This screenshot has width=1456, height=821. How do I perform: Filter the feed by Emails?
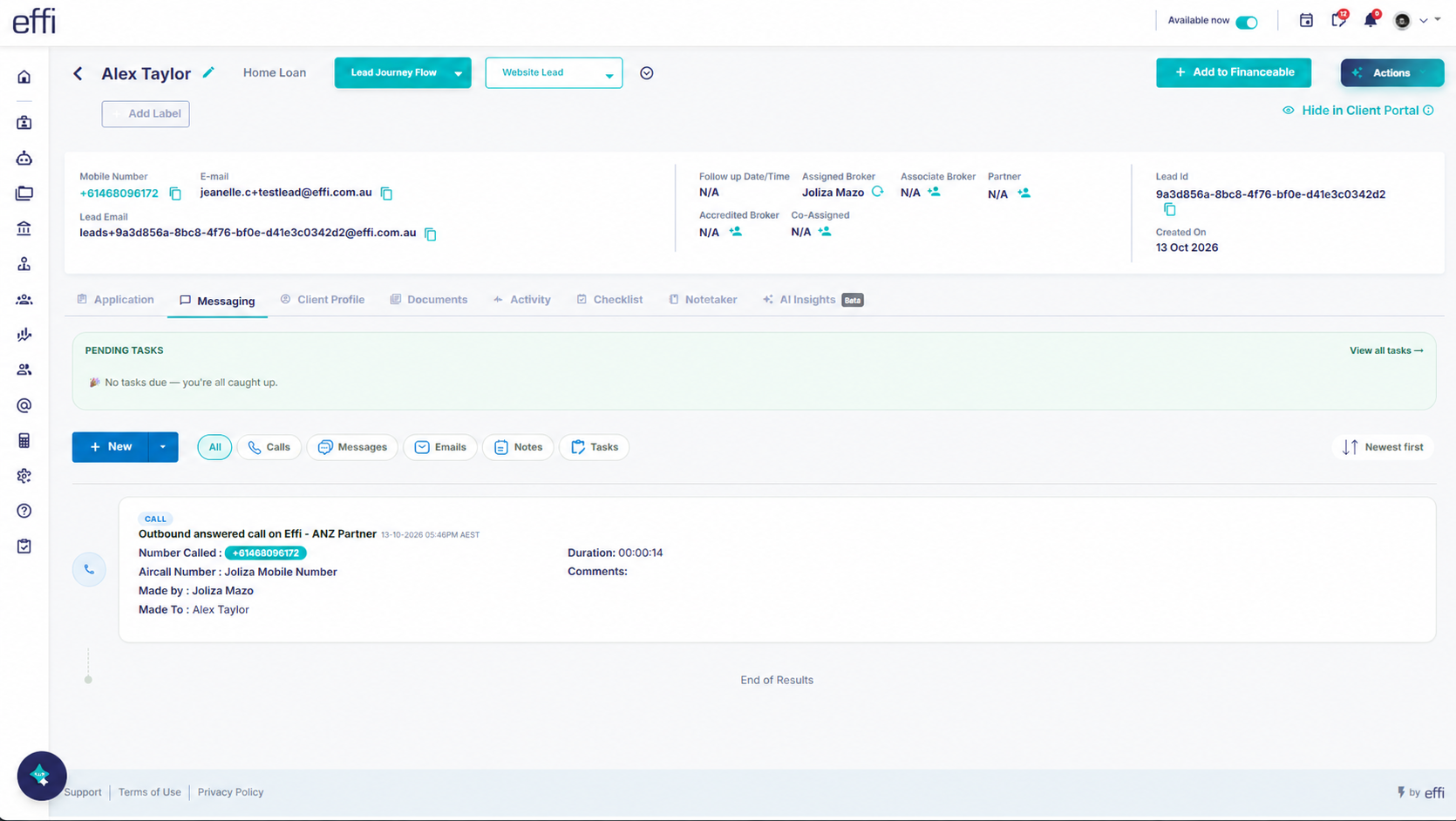tap(440, 447)
